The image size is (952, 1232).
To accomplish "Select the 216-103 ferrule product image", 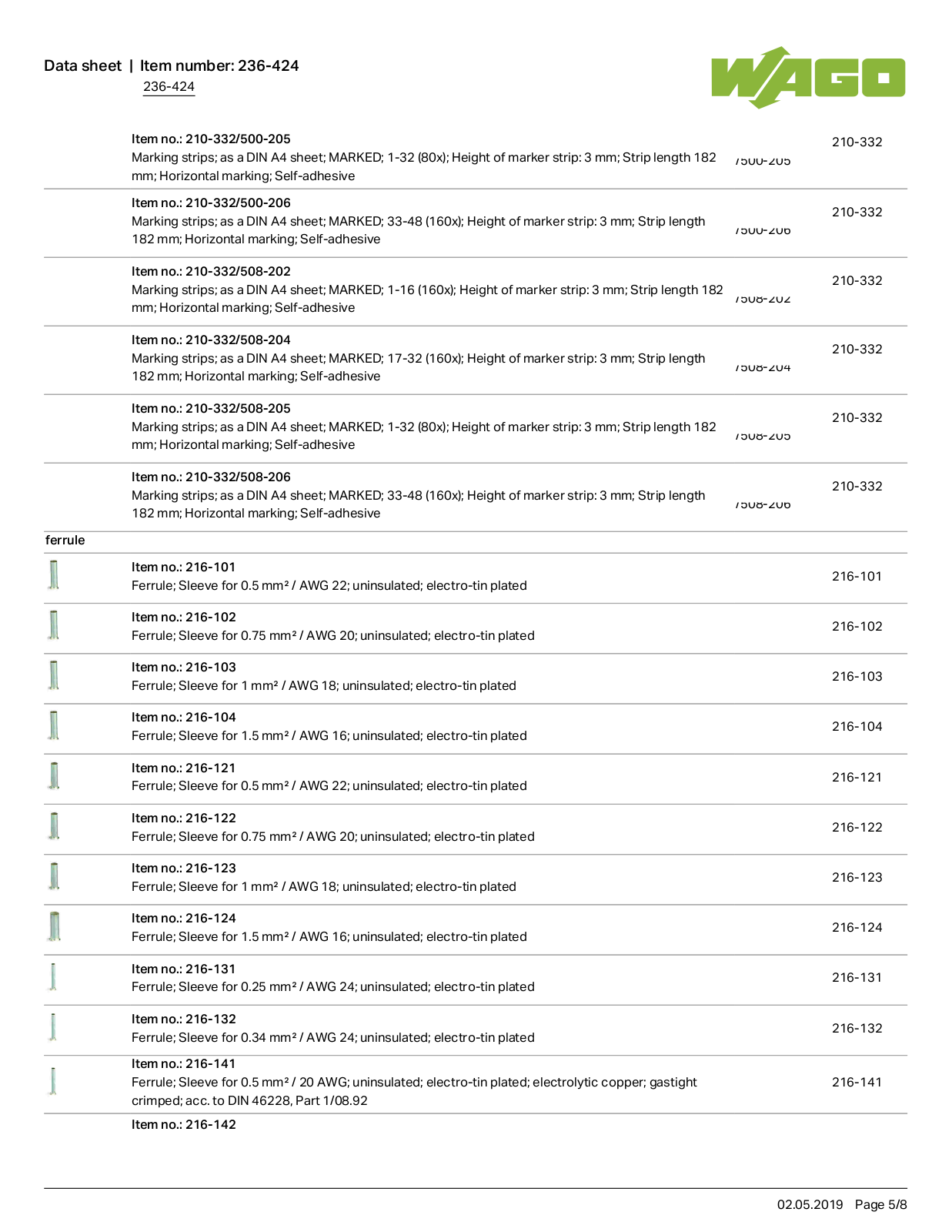I will tap(54, 675).
